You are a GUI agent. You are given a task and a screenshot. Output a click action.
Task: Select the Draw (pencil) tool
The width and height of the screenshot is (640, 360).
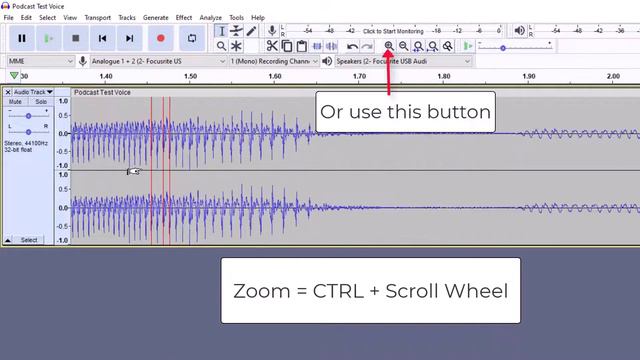(251, 31)
